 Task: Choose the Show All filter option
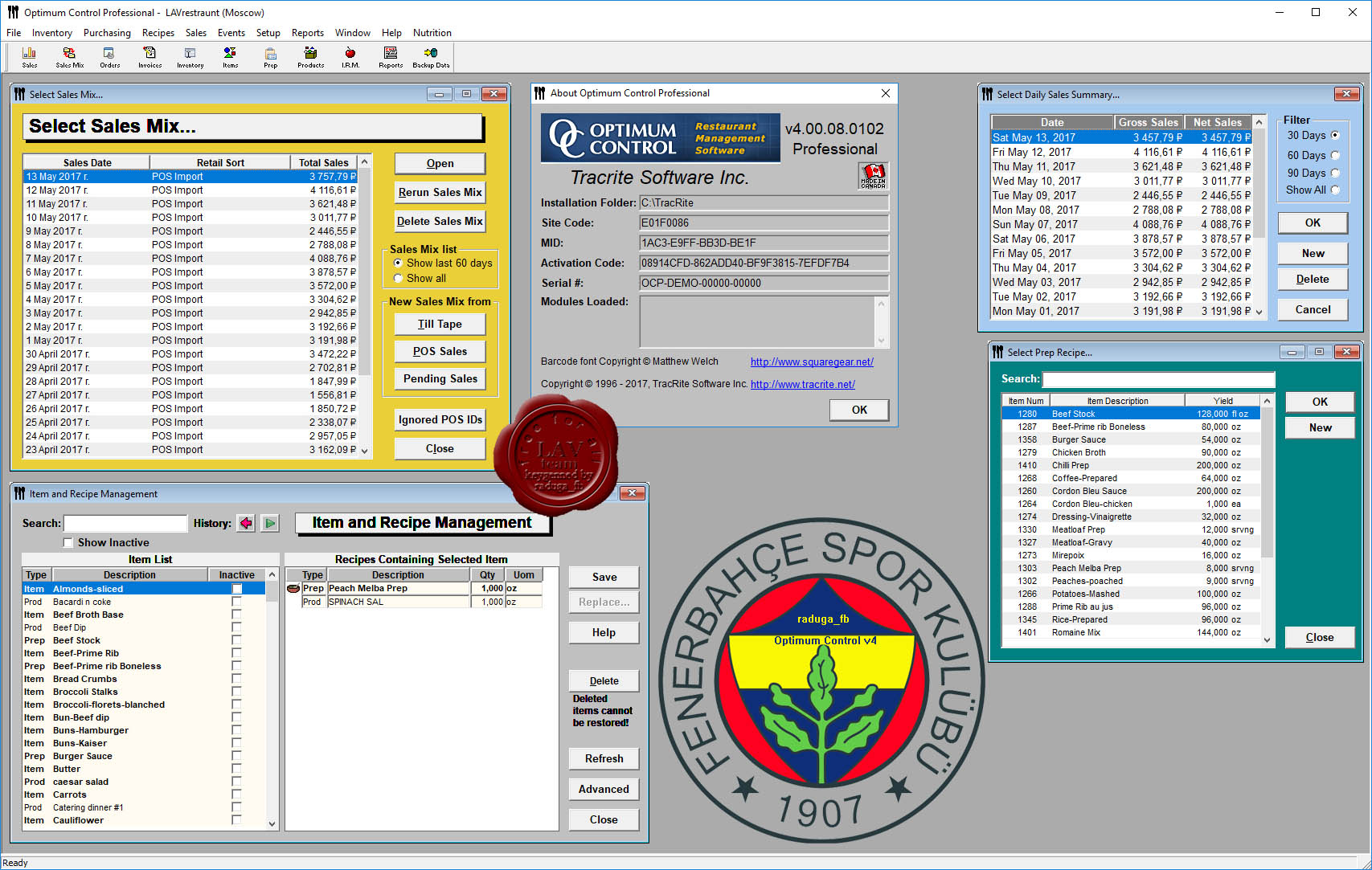pyautogui.click(x=1335, y=190)
